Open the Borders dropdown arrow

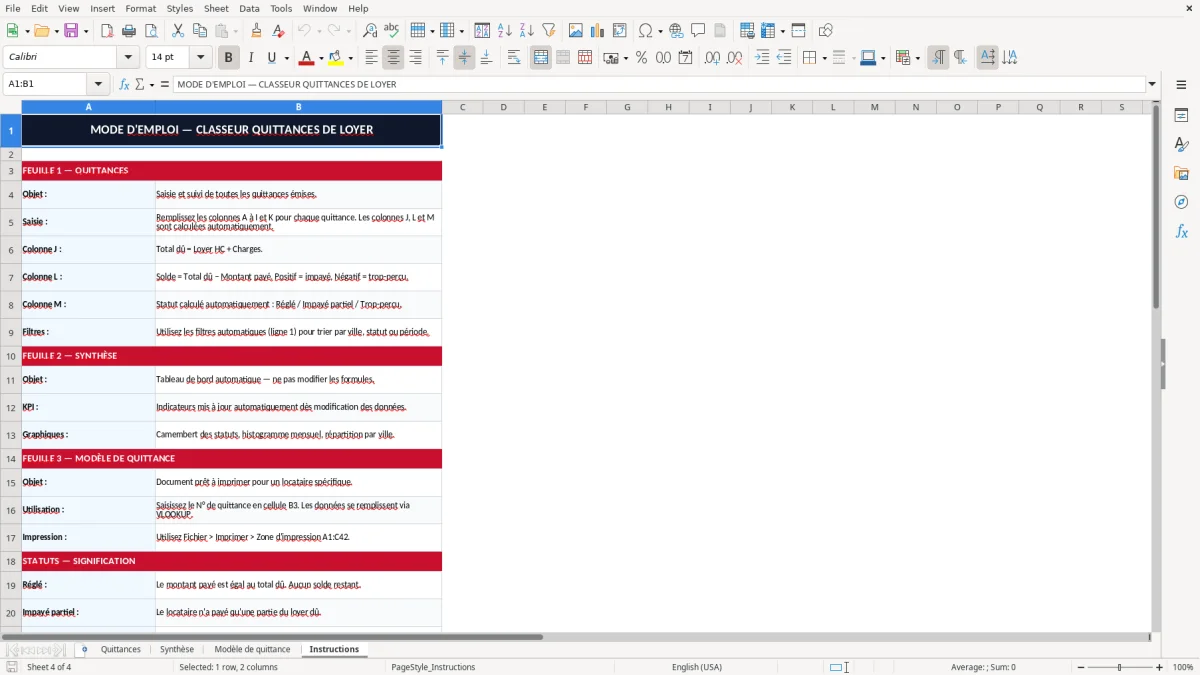pos(823,58)
